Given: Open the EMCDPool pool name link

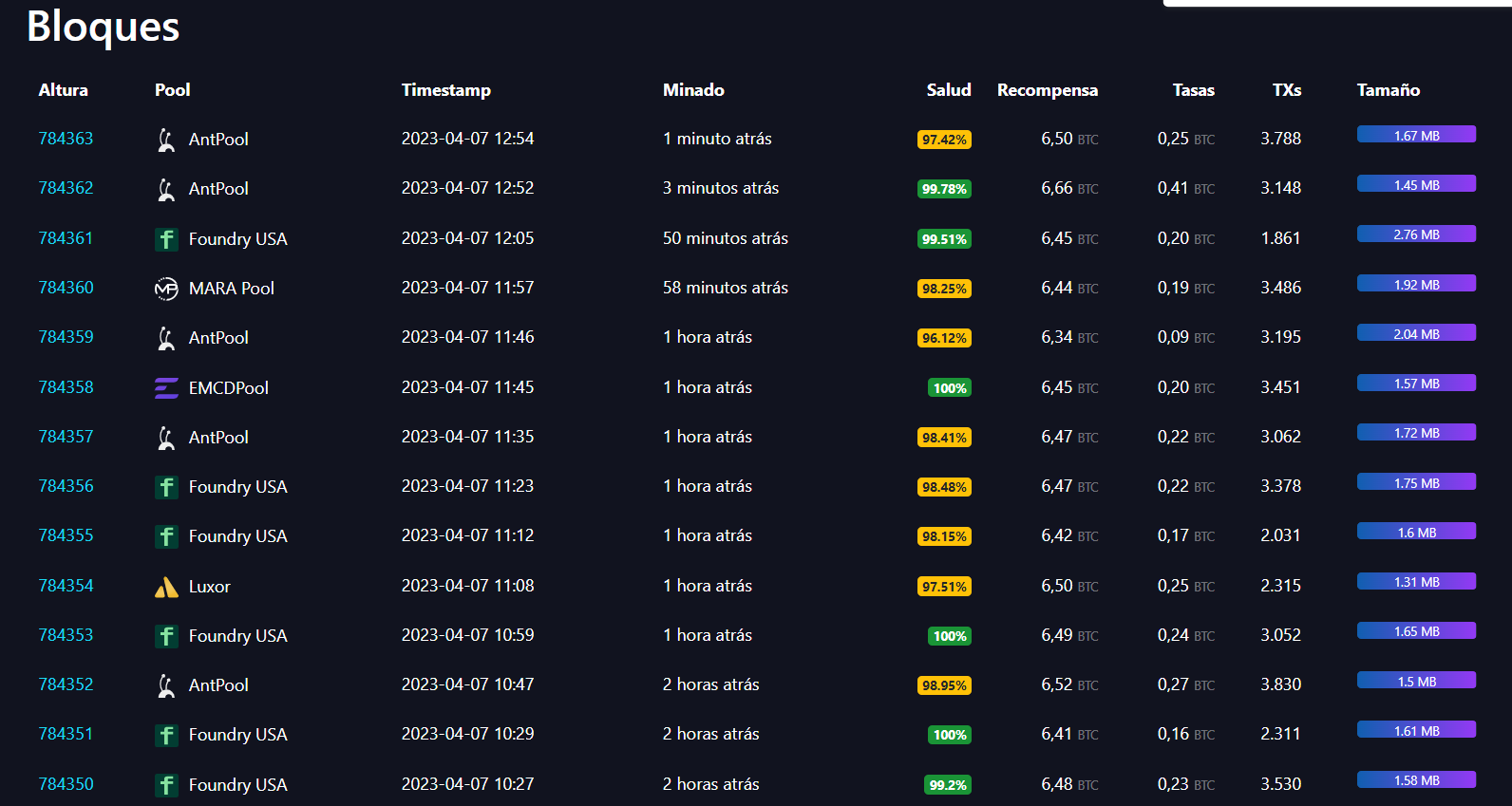Looking at the screenshot, I should coord(228,388).
